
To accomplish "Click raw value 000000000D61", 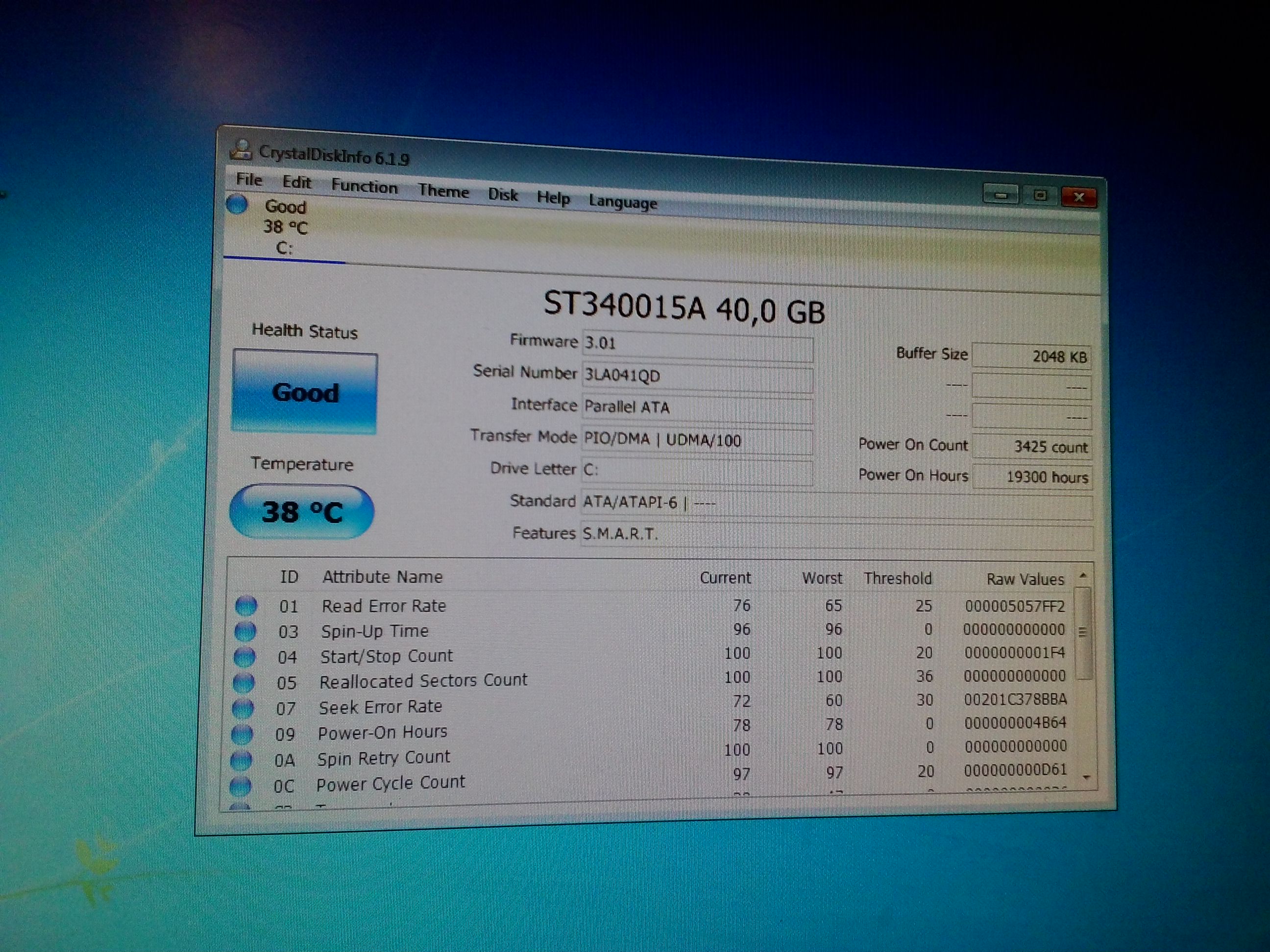I will coord(1015,770).
